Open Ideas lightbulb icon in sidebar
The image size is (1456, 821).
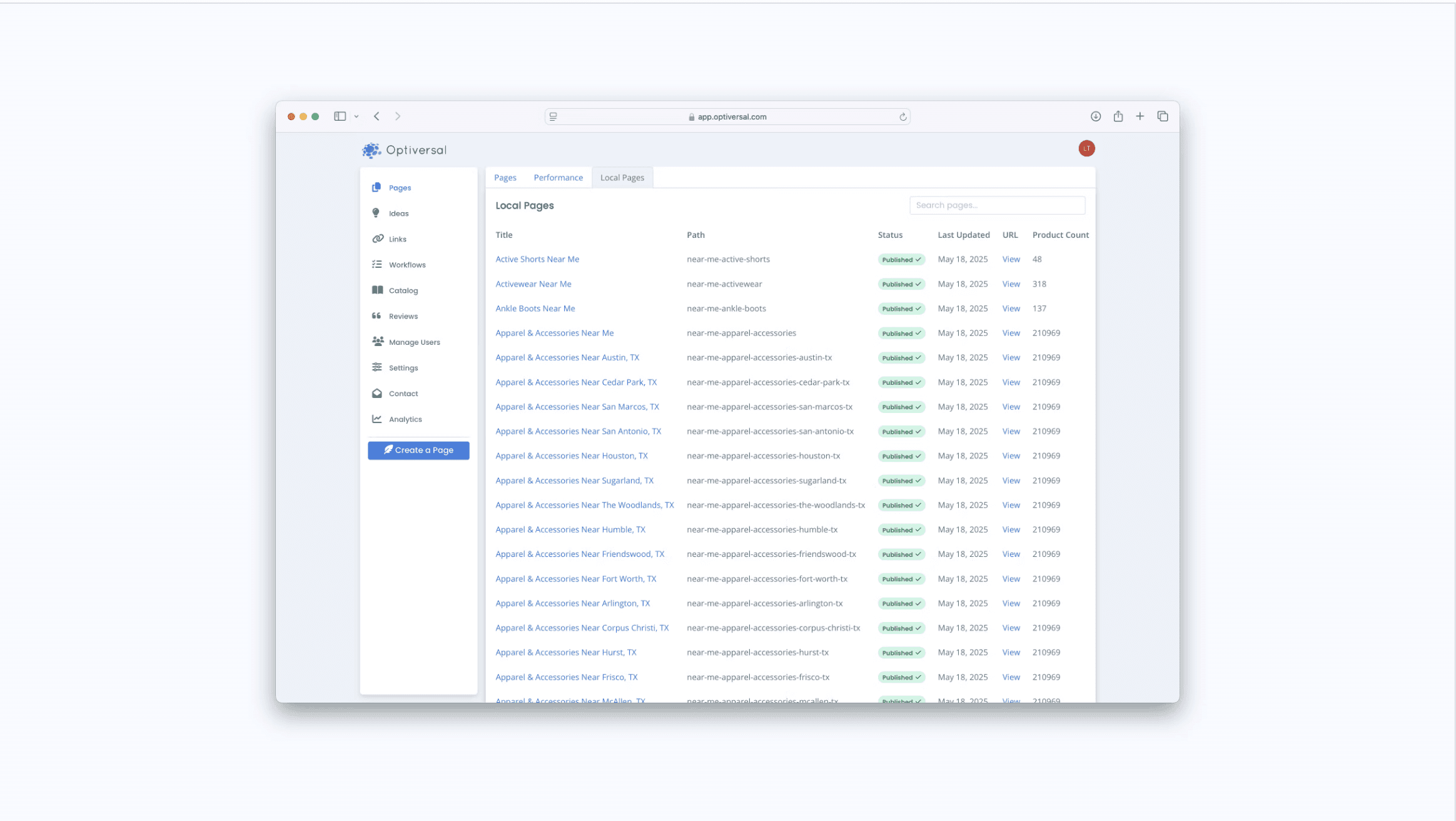click(x=376, y=213)
